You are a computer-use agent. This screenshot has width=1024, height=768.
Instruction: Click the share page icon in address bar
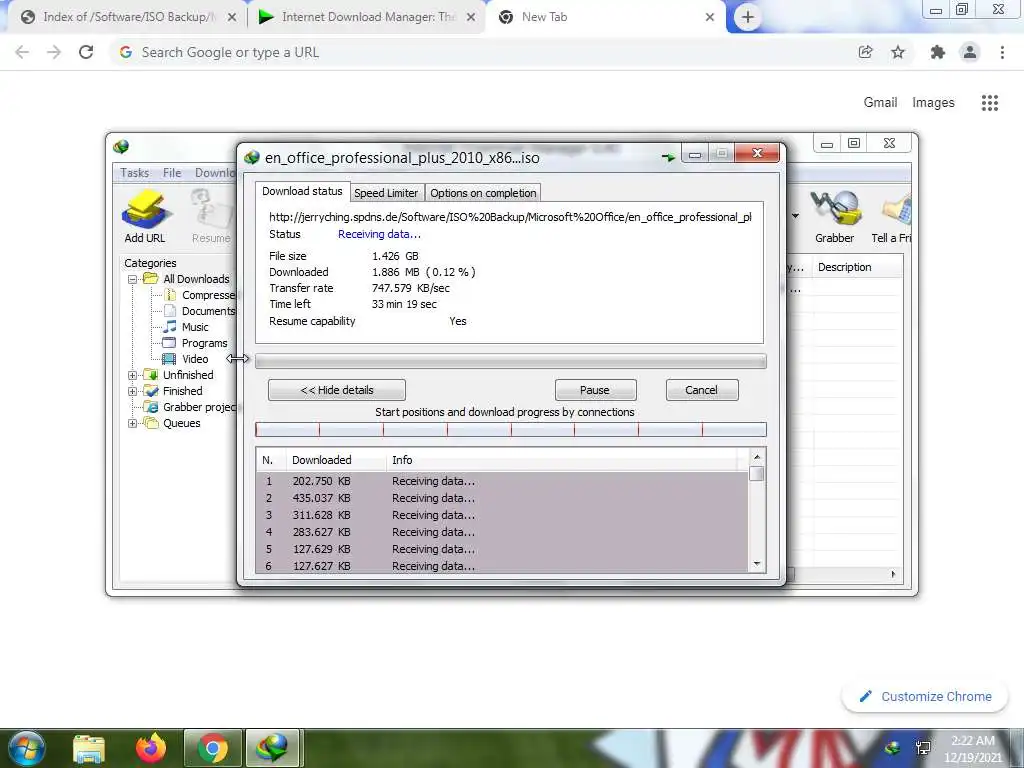[x=866, y=52]
